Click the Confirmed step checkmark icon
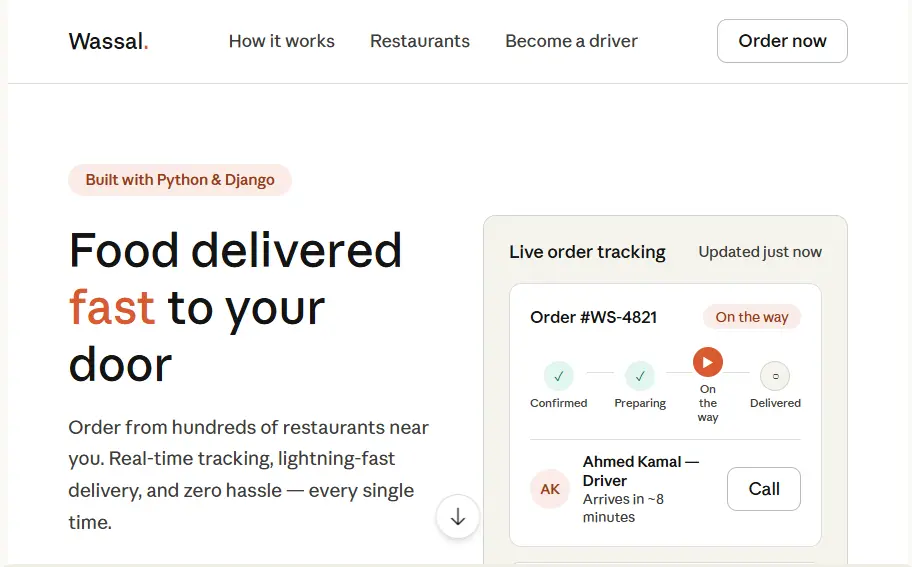 (x=558, y=376)
